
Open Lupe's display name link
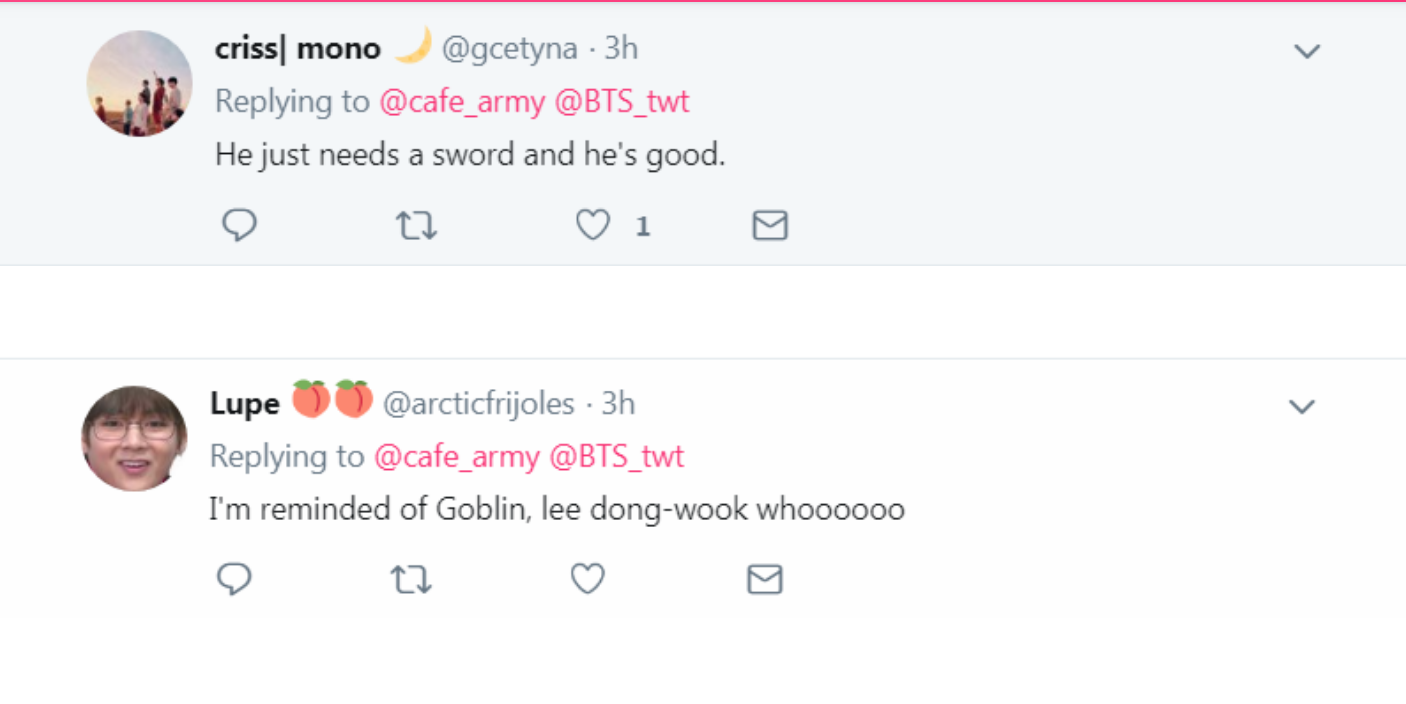(x=245, y=403)
